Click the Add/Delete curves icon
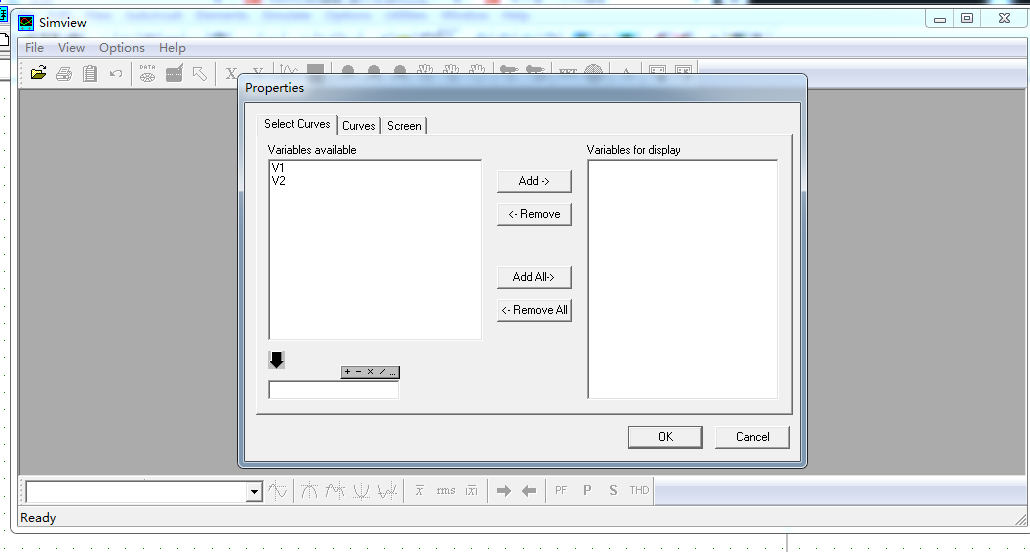The height and width of the screenshot is (552, 1030). tap(174, 74)
